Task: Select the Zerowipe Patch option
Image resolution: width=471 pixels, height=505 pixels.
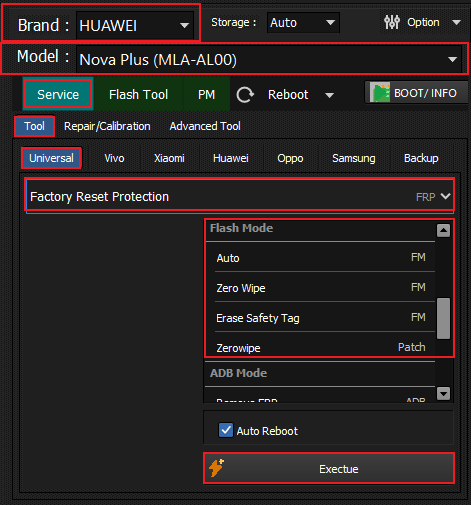Action: click(x=321, y=347)
